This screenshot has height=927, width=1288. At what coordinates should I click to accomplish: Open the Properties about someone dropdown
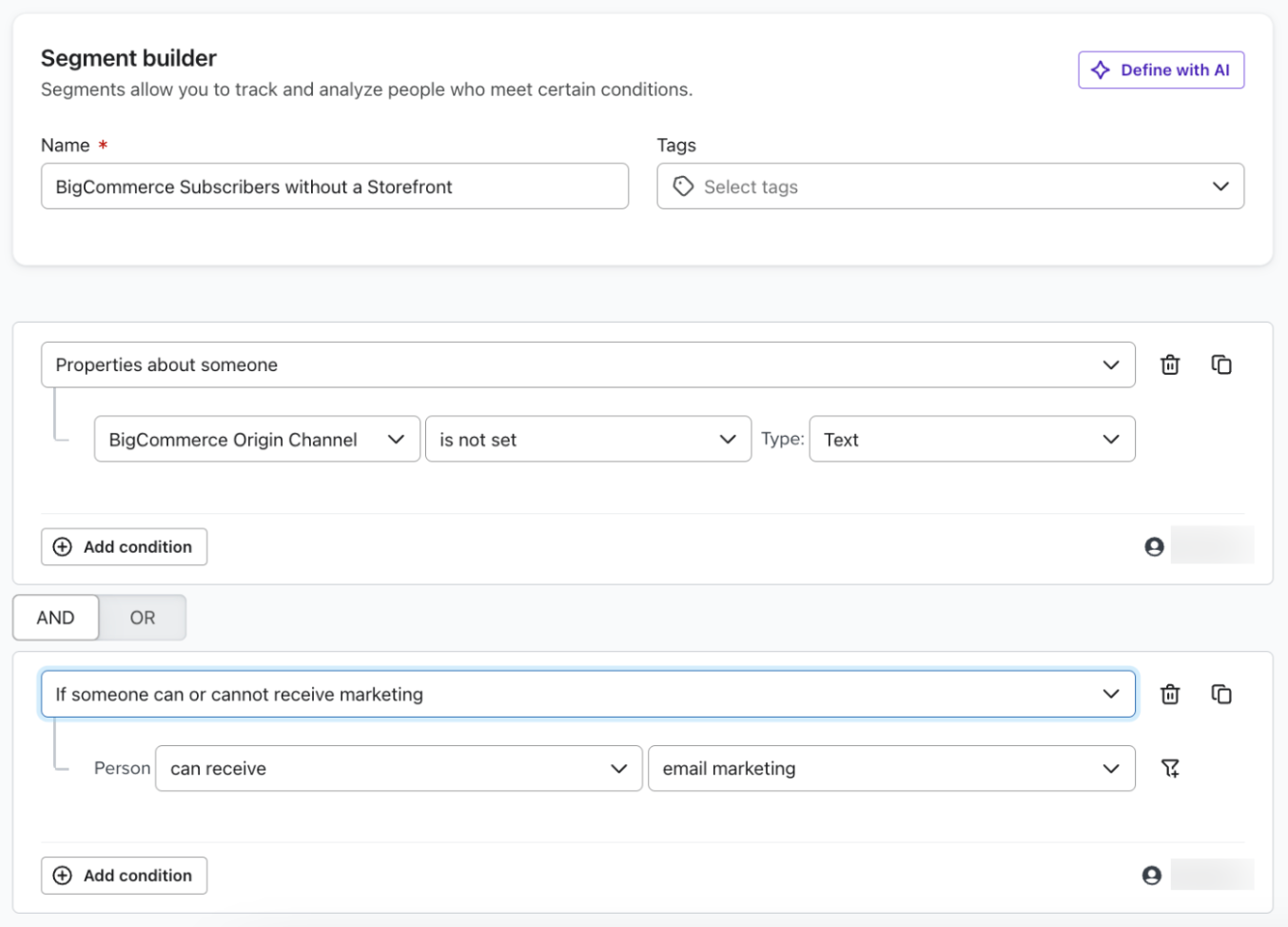587,365
